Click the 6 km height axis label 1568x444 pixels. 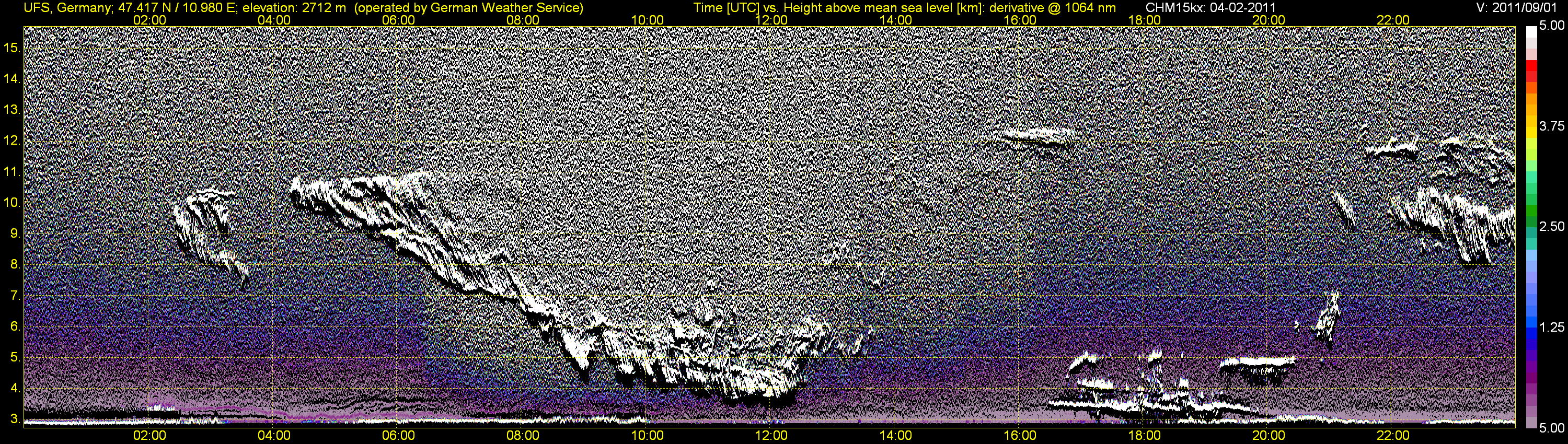click(x=15, y=326)
